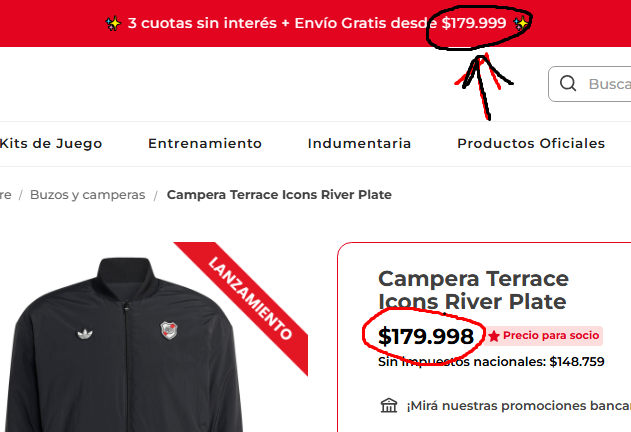The width and height of the screenshot is (631, 432).
Task: Click the search magnifier icon
Action: [568, 84]
